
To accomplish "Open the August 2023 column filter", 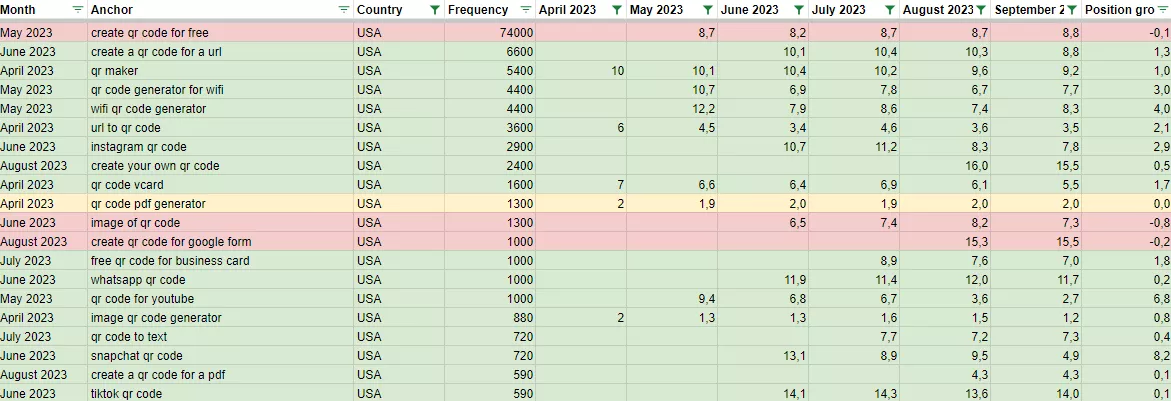I will pos(981,10).
